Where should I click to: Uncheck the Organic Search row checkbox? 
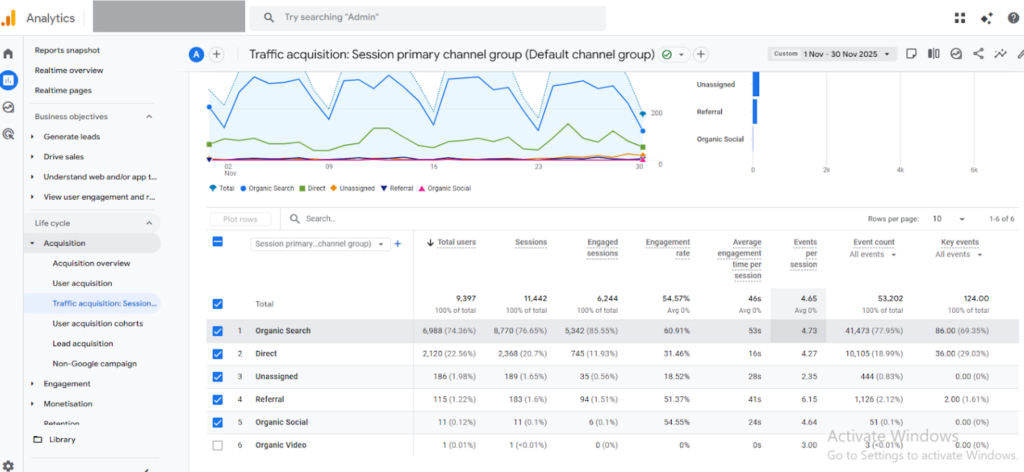[x=218, y=331]
